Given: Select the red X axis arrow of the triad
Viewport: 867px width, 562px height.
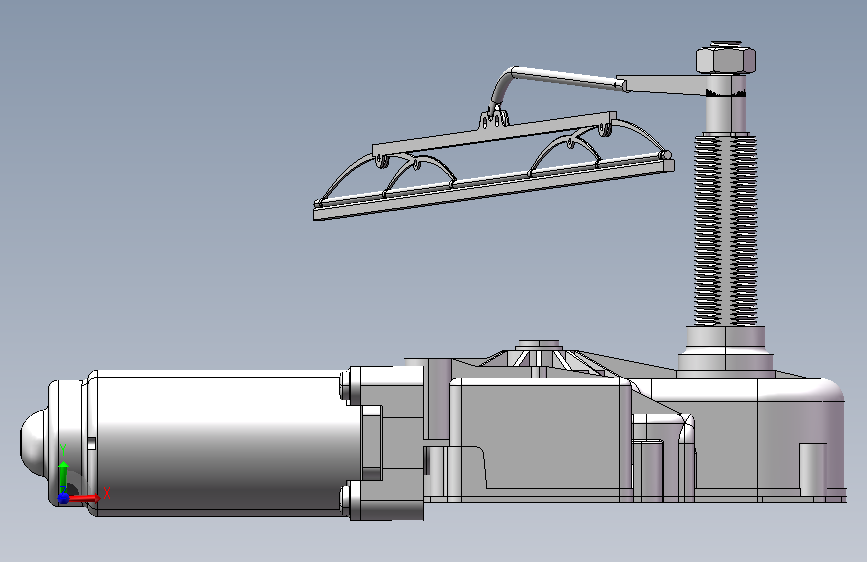Looking at the screenshot, I should tap(84, 498).
